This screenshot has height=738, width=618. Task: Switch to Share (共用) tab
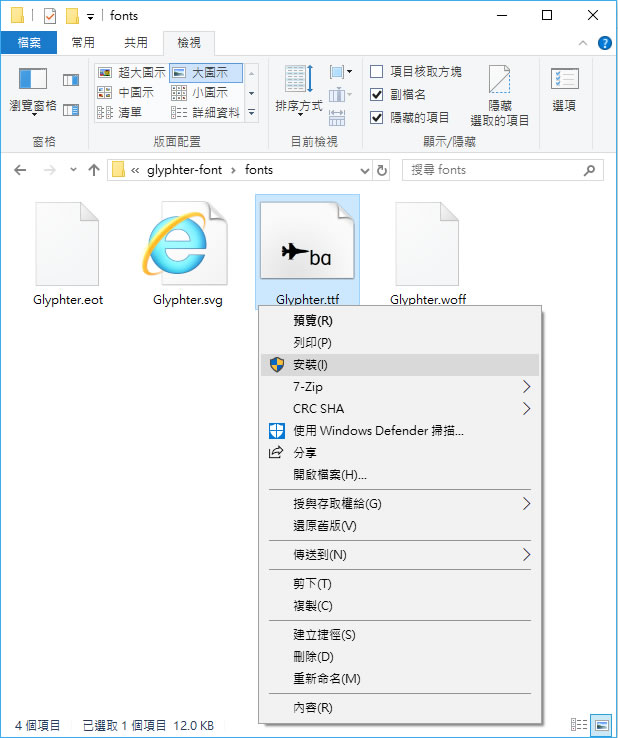pos(136,43)
